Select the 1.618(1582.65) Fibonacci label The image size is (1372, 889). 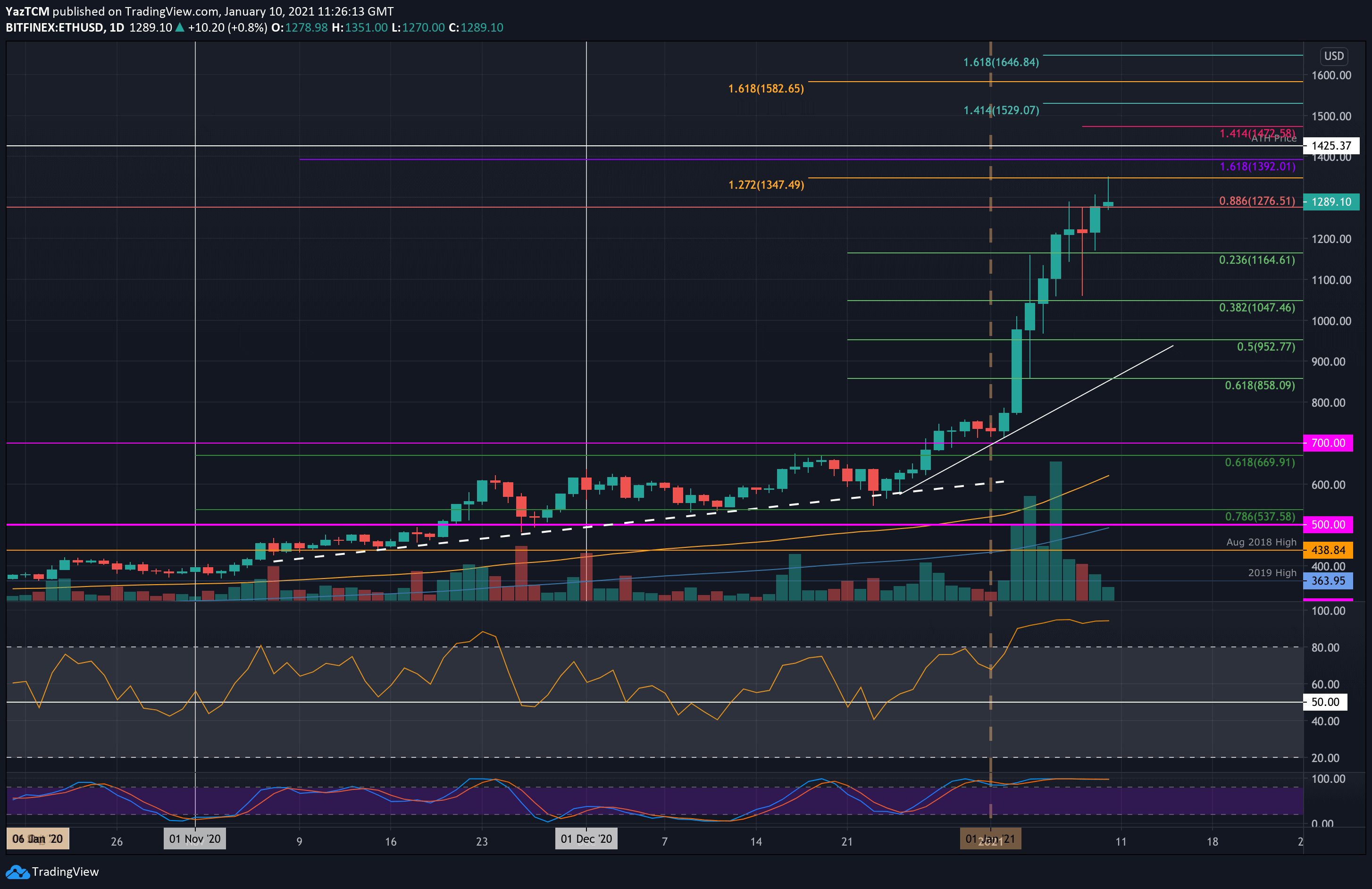tap(766, 89)
